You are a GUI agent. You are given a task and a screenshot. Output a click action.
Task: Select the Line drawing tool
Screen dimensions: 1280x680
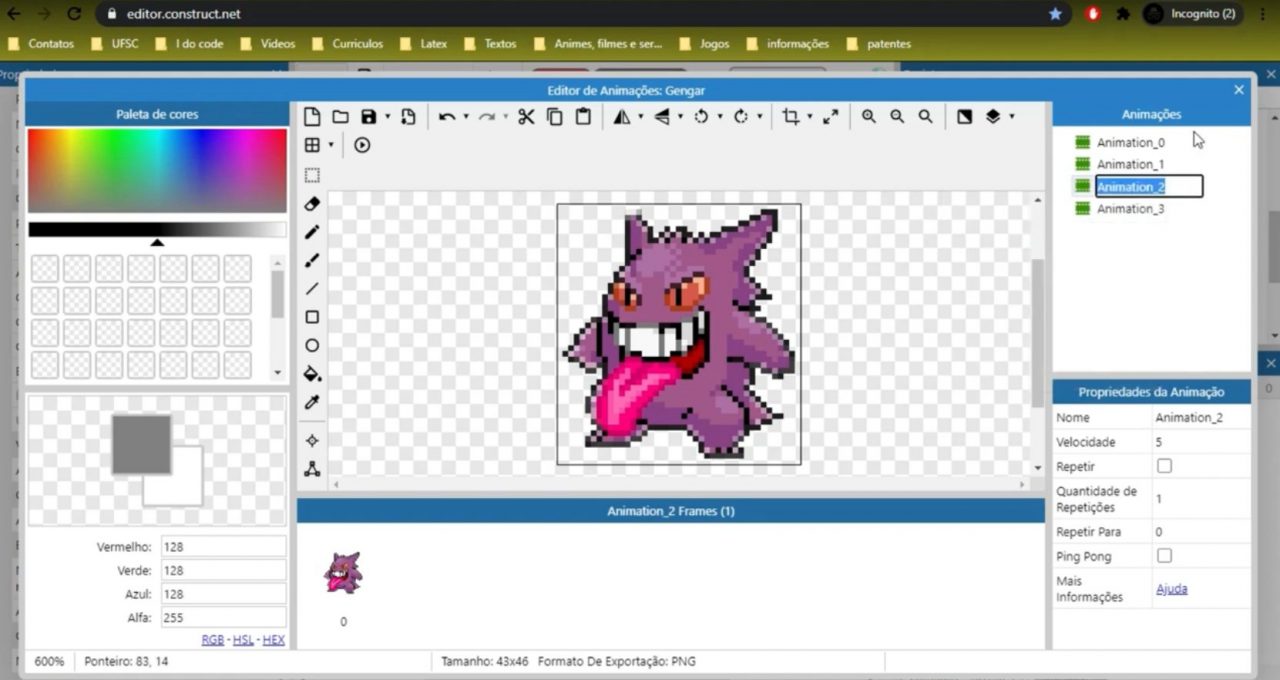[312, 288]
